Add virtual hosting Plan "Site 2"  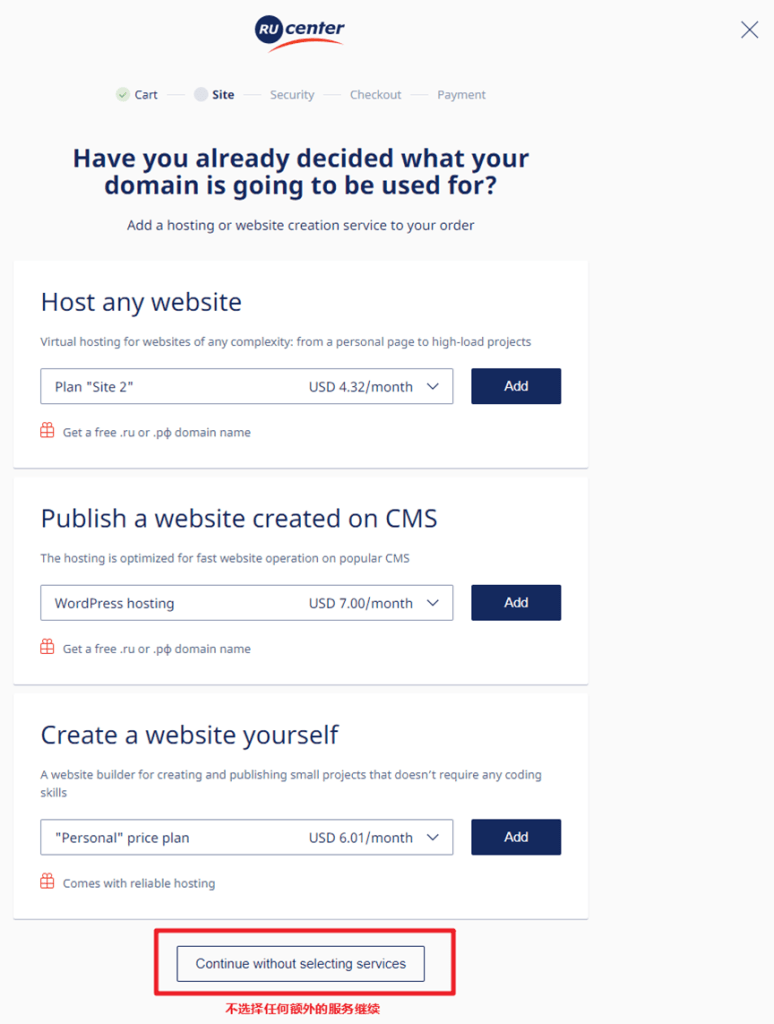point(516,386)
